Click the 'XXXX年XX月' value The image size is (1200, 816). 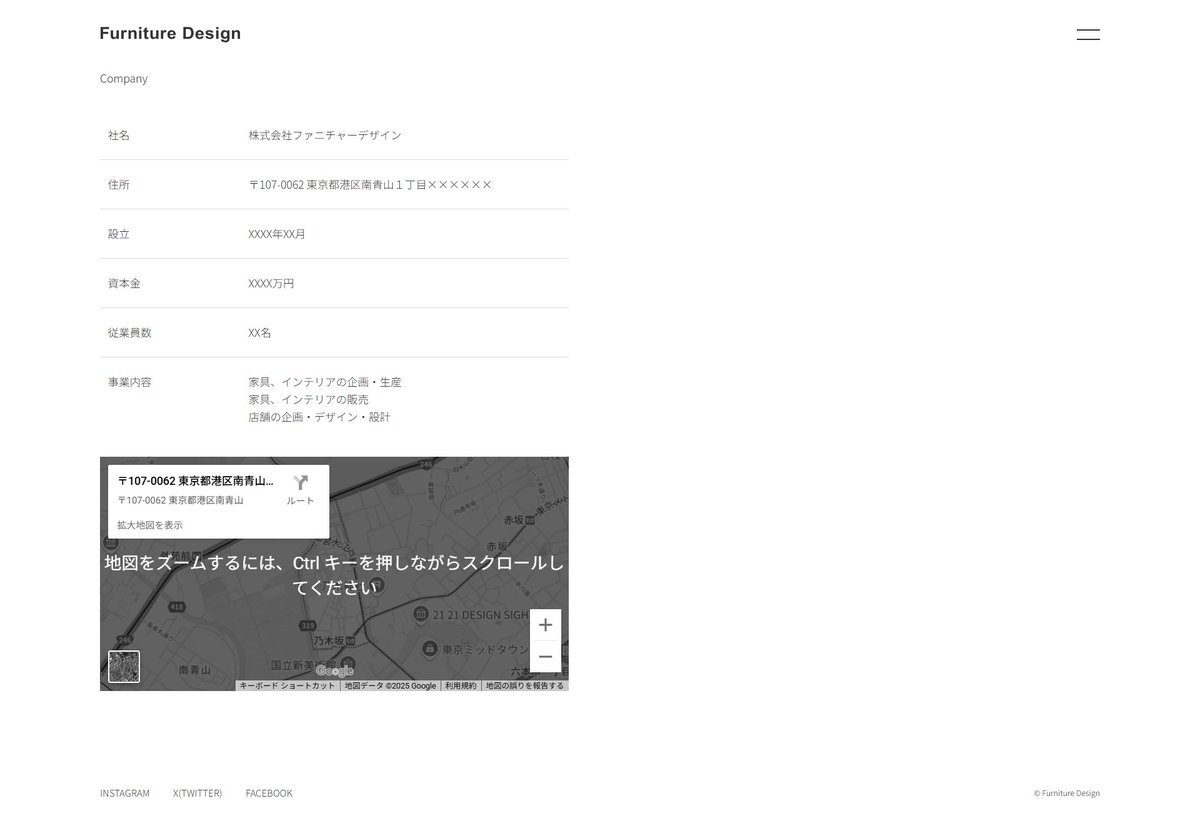click(x=277, y=234)
